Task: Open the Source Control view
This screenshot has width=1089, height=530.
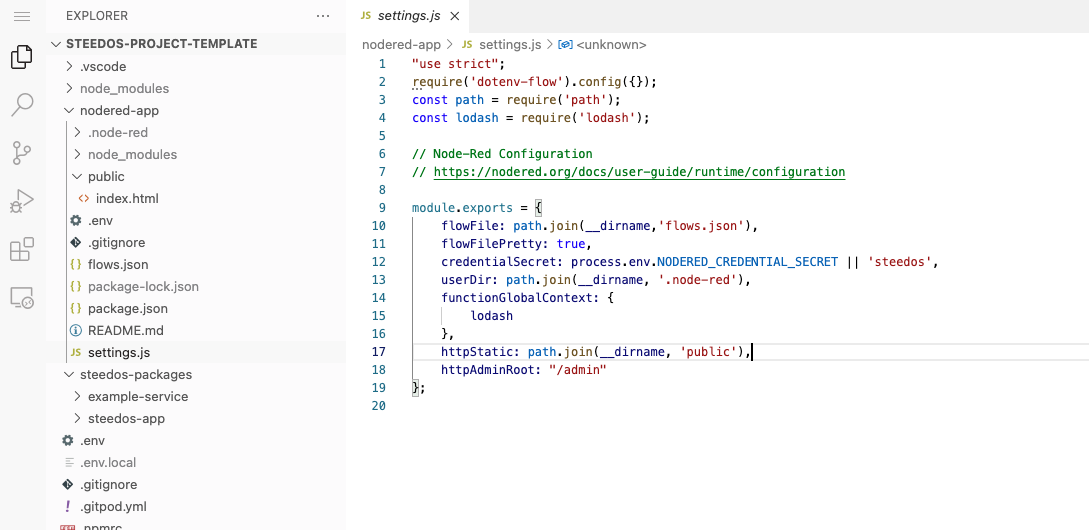Action: (x=22, y=153)
